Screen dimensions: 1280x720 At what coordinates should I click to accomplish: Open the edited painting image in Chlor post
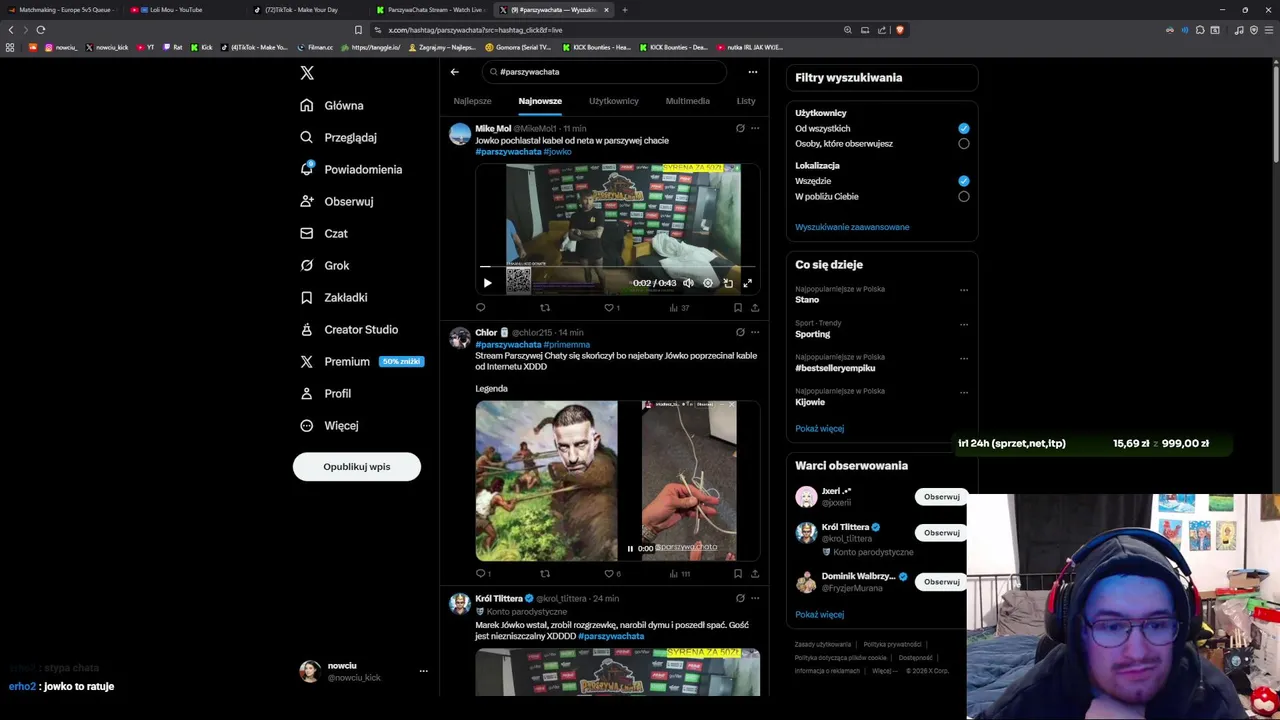tap(546, 481)
